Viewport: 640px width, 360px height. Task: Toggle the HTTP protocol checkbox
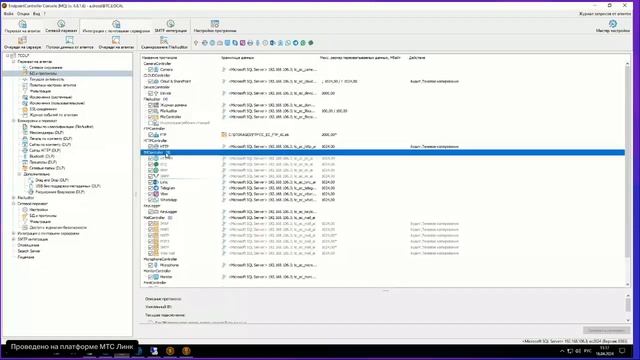click(150, 146)
